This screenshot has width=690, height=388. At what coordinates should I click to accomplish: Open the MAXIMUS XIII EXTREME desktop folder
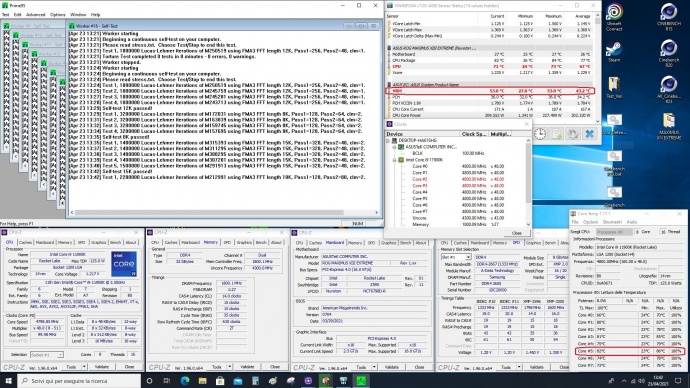[x=668, y=126]
